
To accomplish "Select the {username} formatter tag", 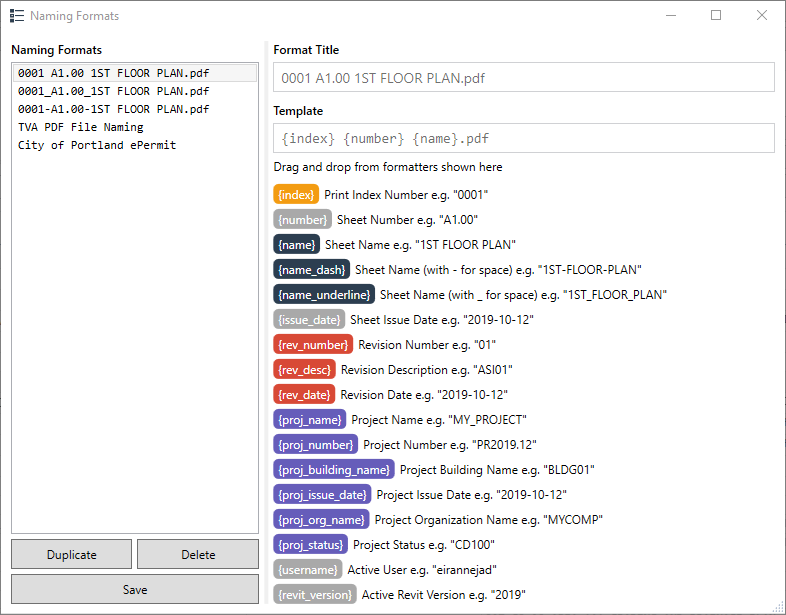I will click(308, 570).
